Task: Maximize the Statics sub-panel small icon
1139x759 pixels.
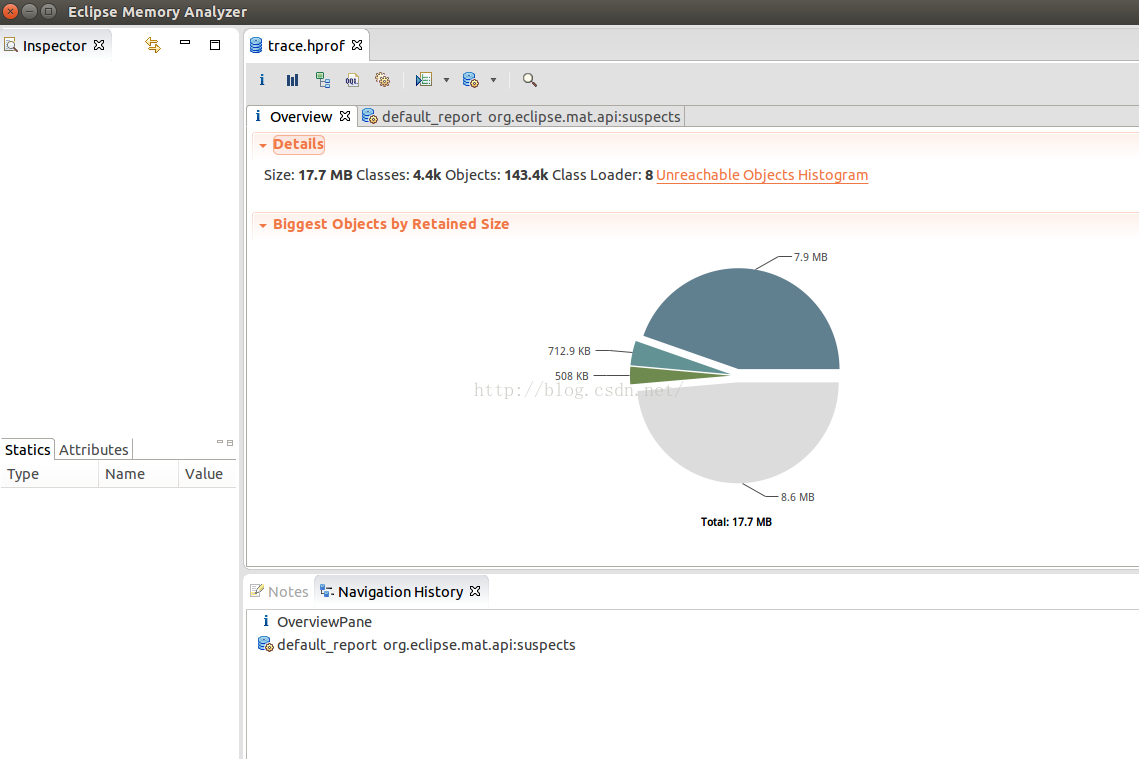Action: point(230,442)
